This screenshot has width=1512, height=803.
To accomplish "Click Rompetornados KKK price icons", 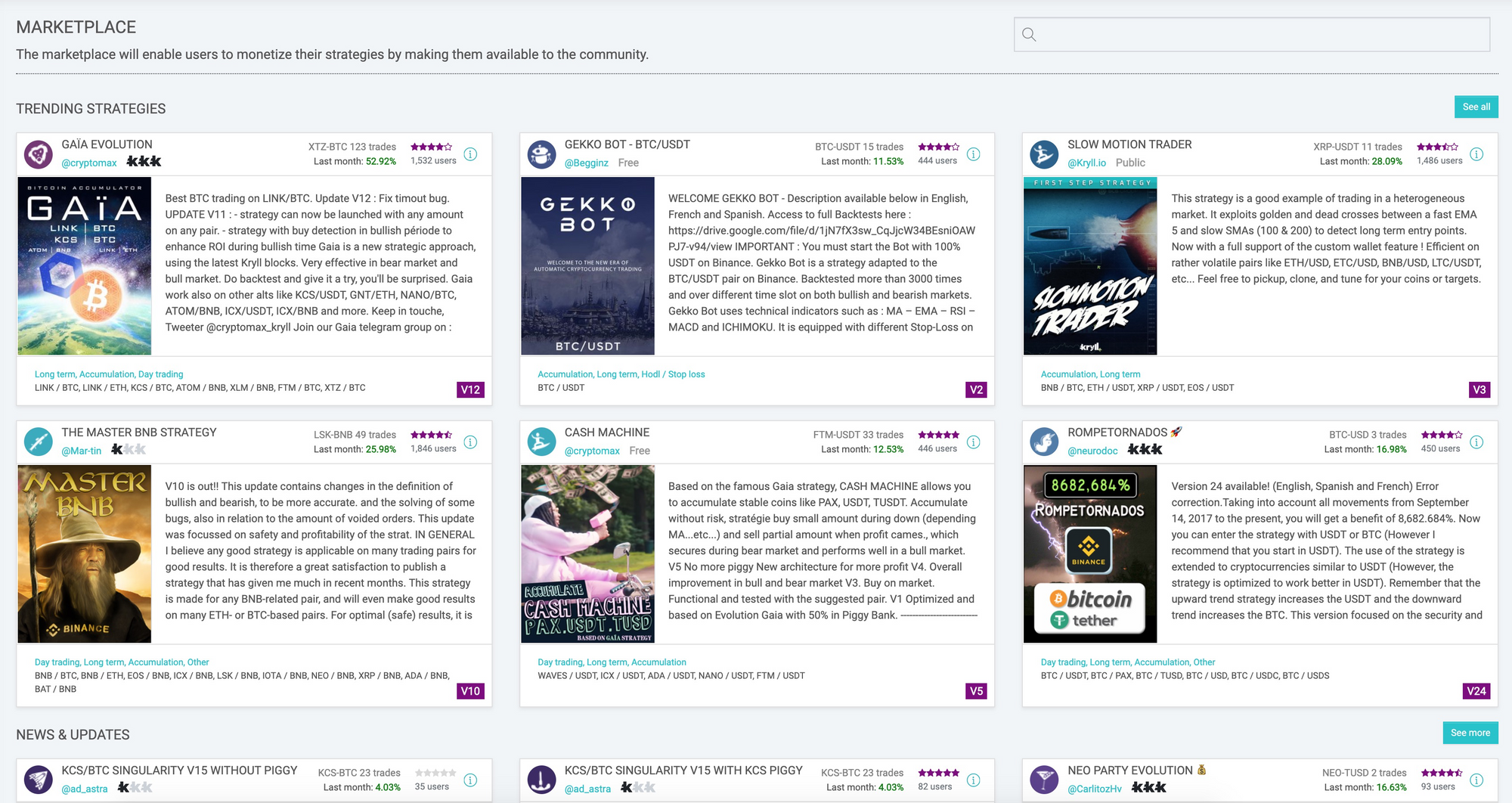I will pos(1145,450).
